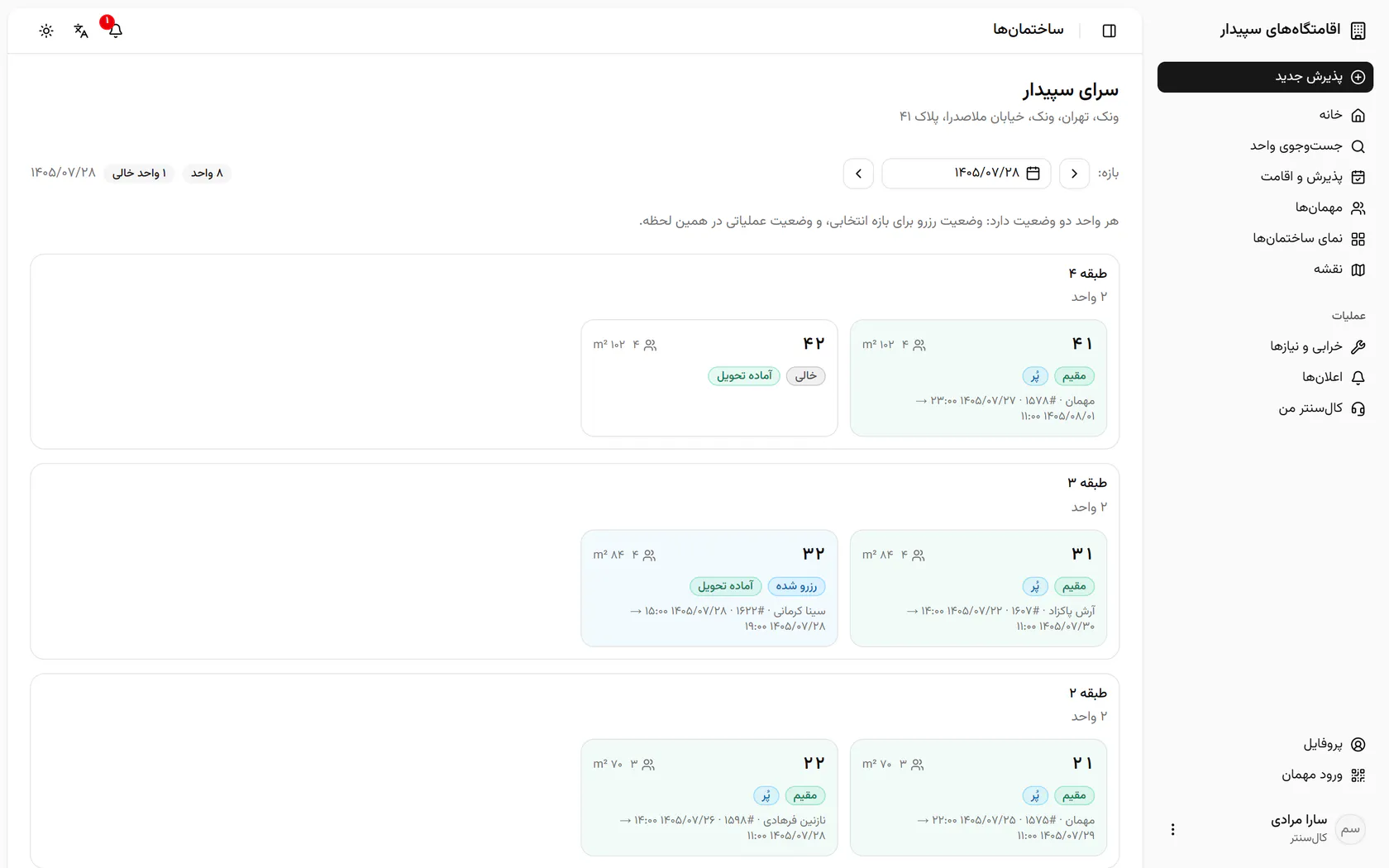Open جست‌وجوی واحد in the sidebar
Image resolution: width=1389 pixels, height=868 pixels.
pos(1265,145)
